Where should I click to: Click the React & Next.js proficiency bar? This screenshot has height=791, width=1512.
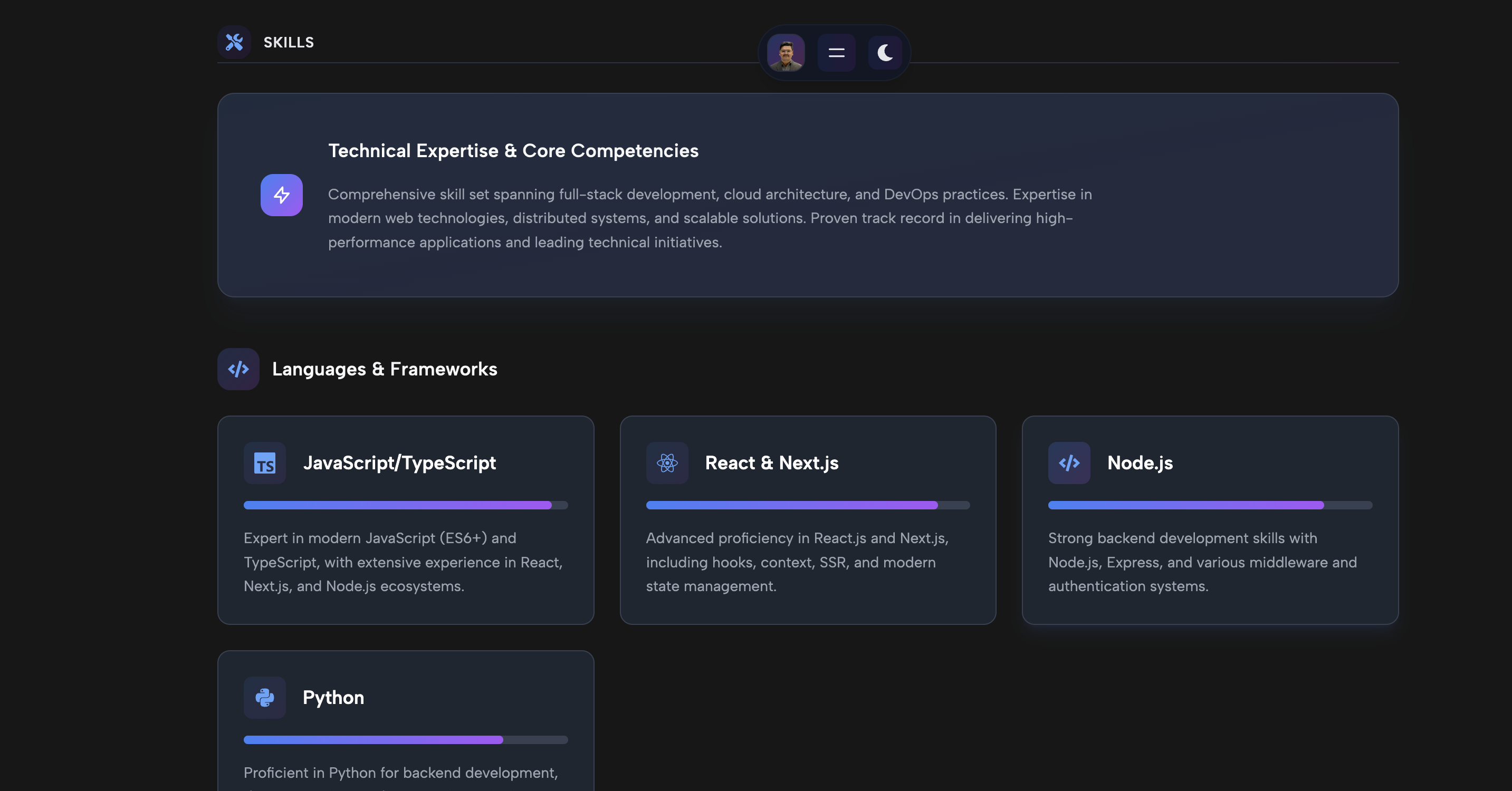coord(808,505)
